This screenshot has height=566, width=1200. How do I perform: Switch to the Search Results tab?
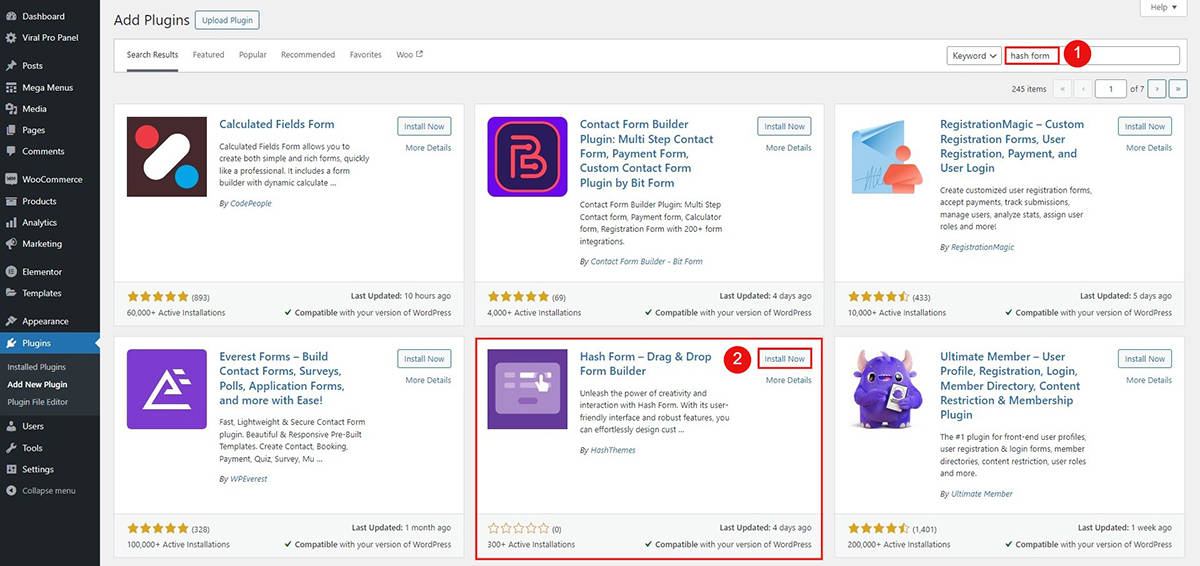click(x=152, y=55)
